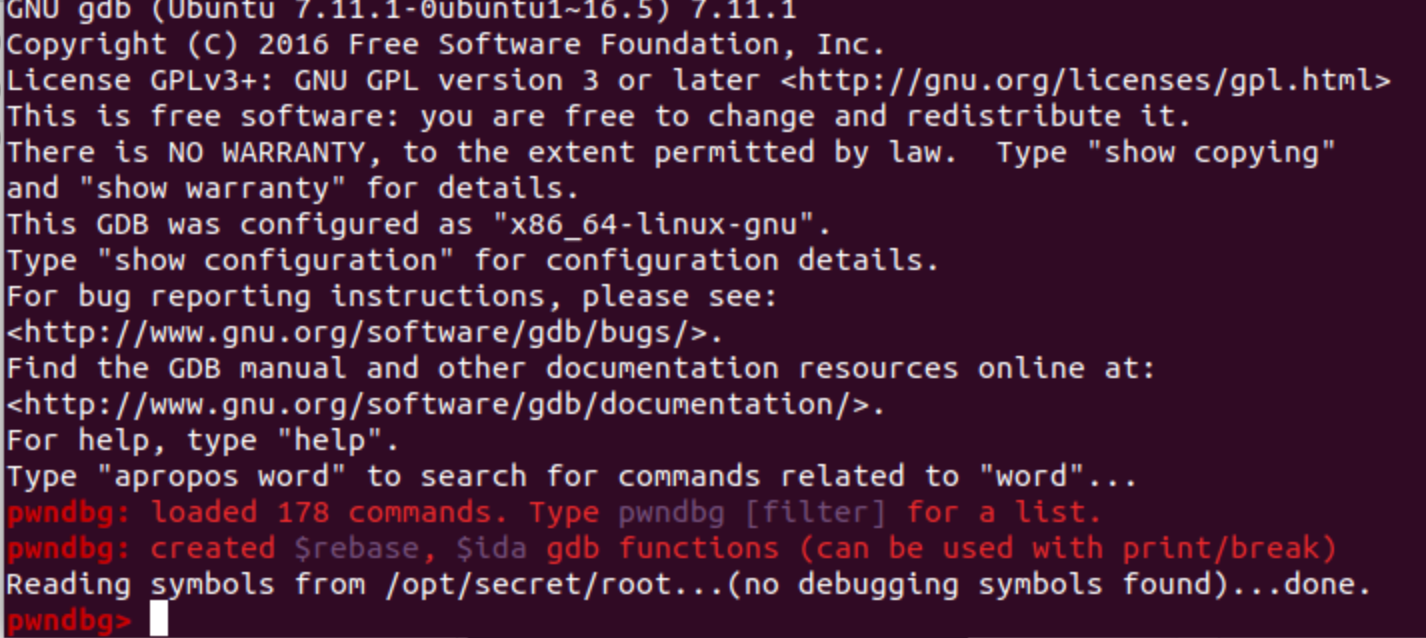Open the GDB bugs URL
This screenshot has height=638, width=1426.
point(364,332)
